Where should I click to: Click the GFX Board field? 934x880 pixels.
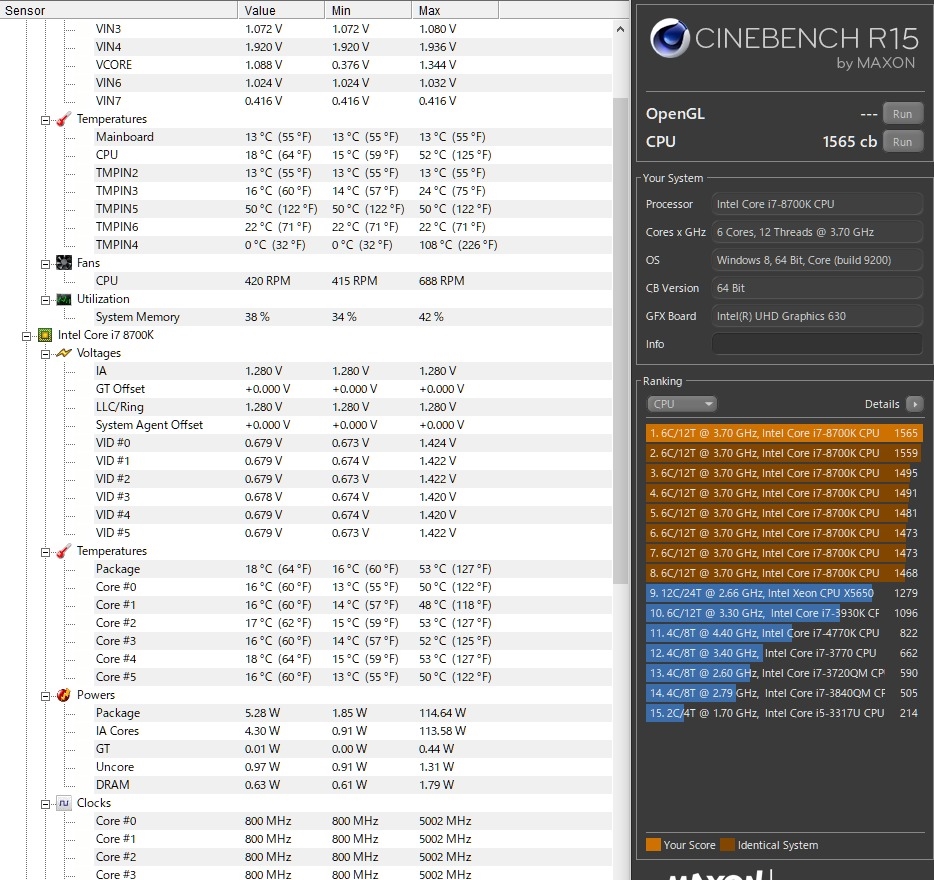tap(817, 316)
